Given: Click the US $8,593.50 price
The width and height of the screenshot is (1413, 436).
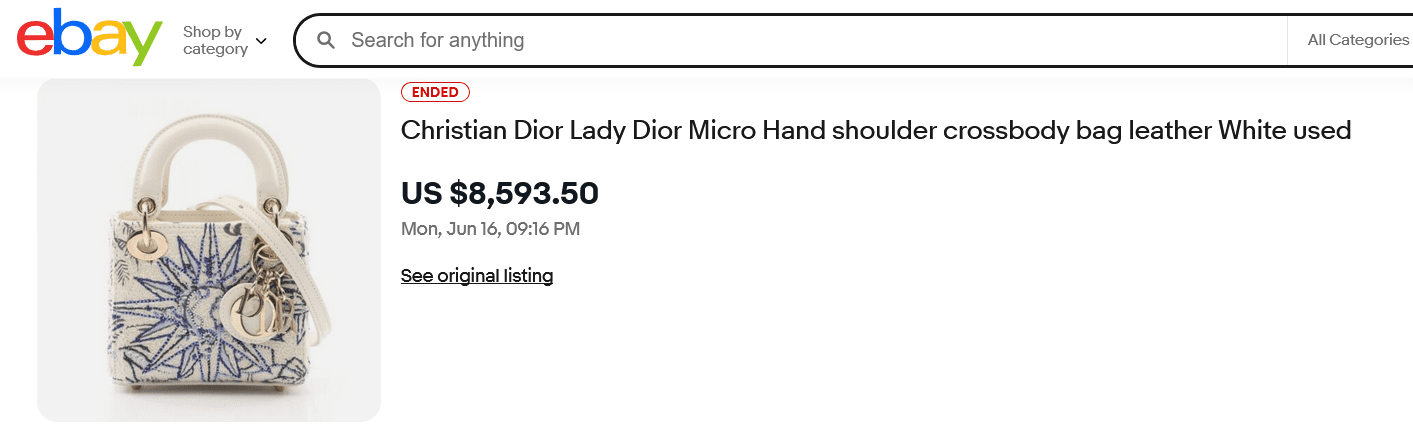Looking at the screenshot, I should (x=499, y=192).
